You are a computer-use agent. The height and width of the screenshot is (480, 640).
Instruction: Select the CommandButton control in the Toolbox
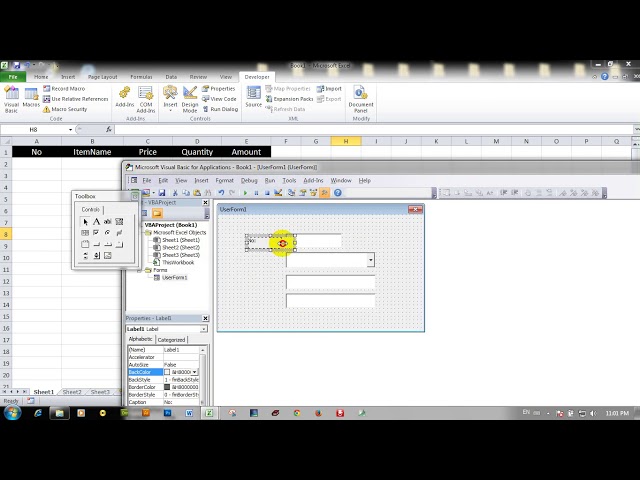tap(96, 244)
